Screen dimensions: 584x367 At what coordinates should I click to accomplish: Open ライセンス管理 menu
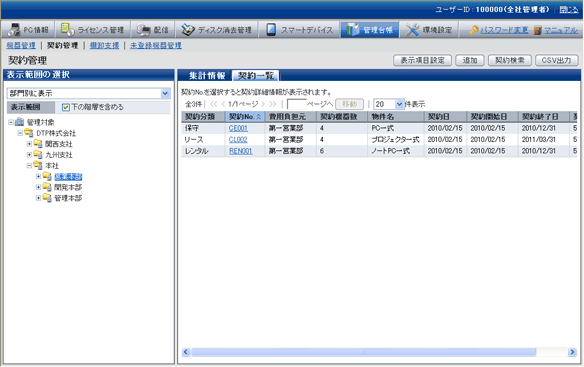coord(92,30)
